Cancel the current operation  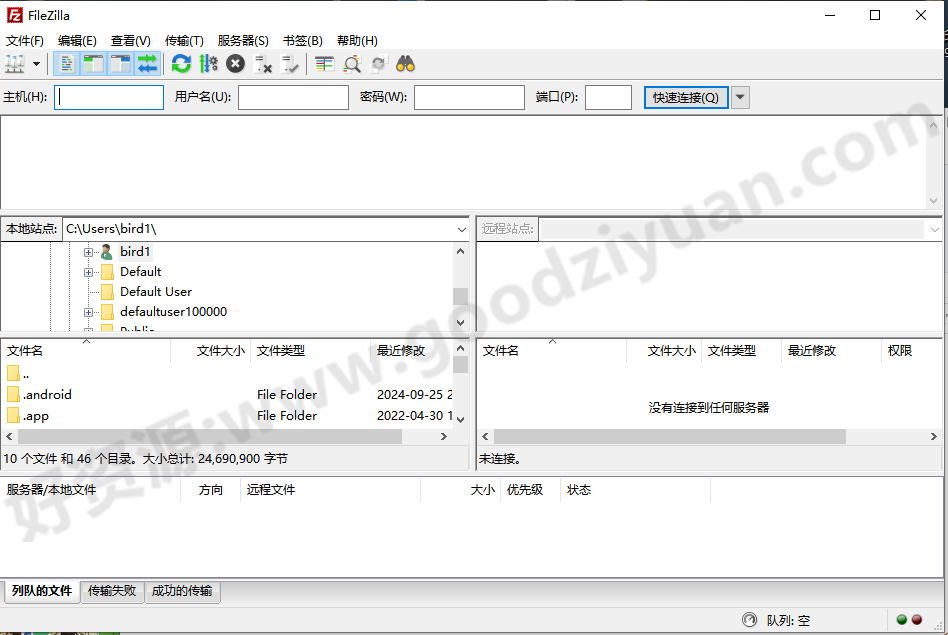click(x=234, y=64)
